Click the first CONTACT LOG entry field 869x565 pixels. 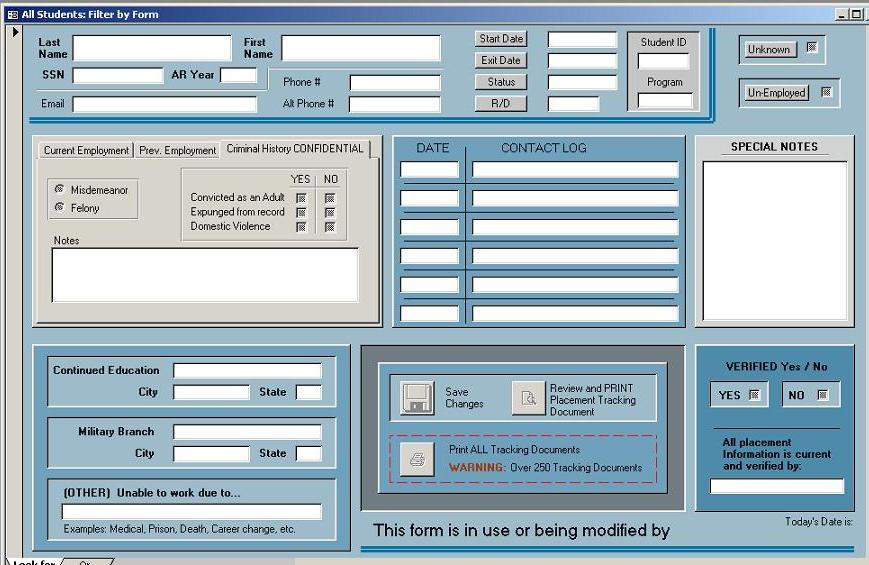(x=575, y=170)
